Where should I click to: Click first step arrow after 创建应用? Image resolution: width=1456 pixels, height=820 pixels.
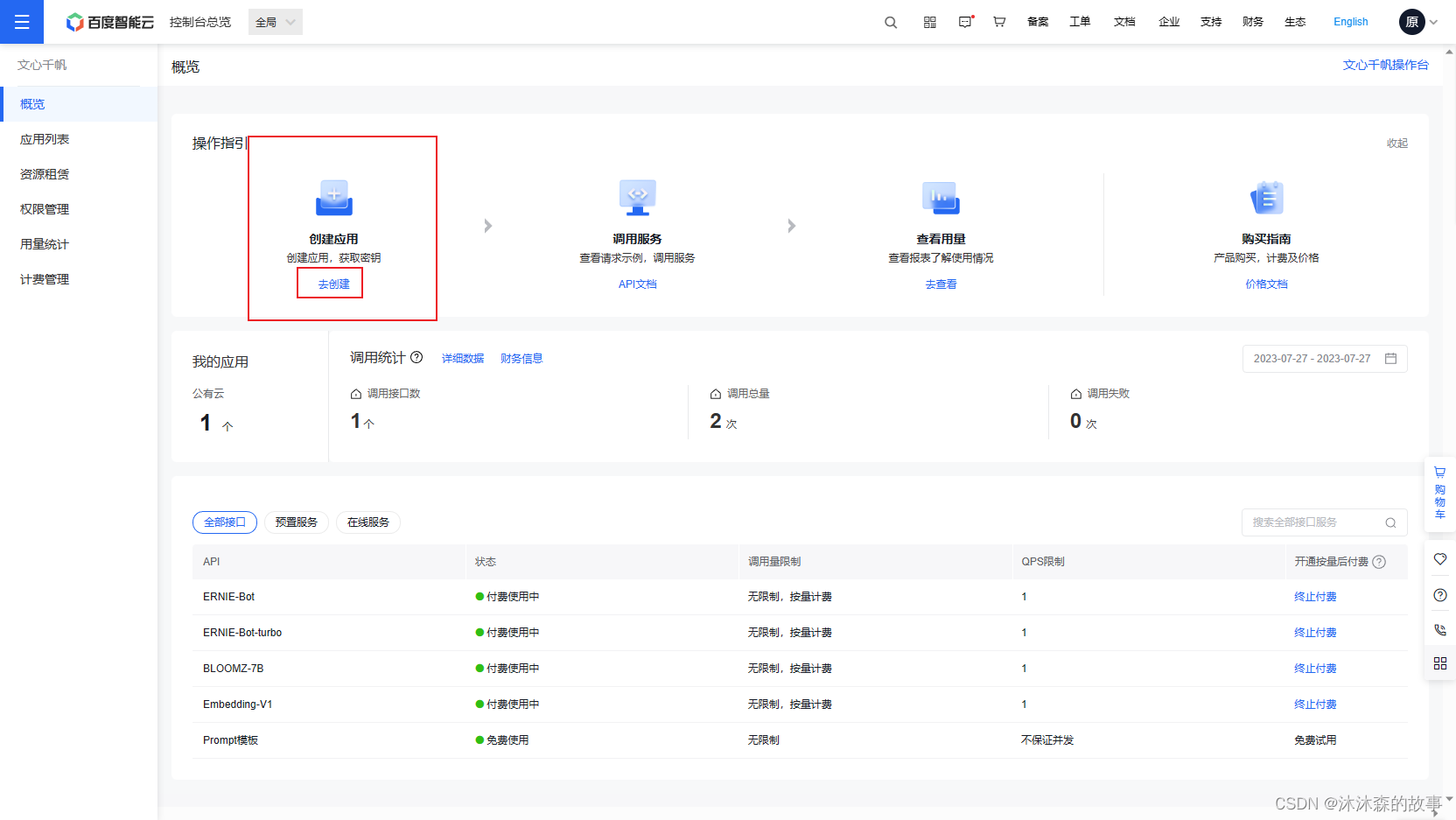(488, 226)
